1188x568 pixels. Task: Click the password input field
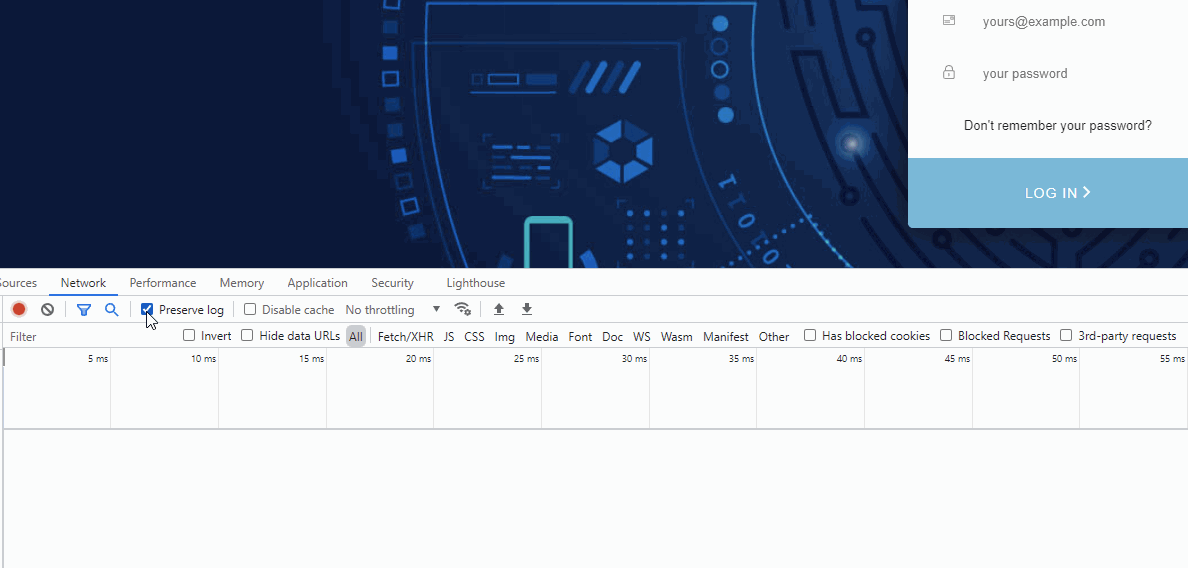1076,73
